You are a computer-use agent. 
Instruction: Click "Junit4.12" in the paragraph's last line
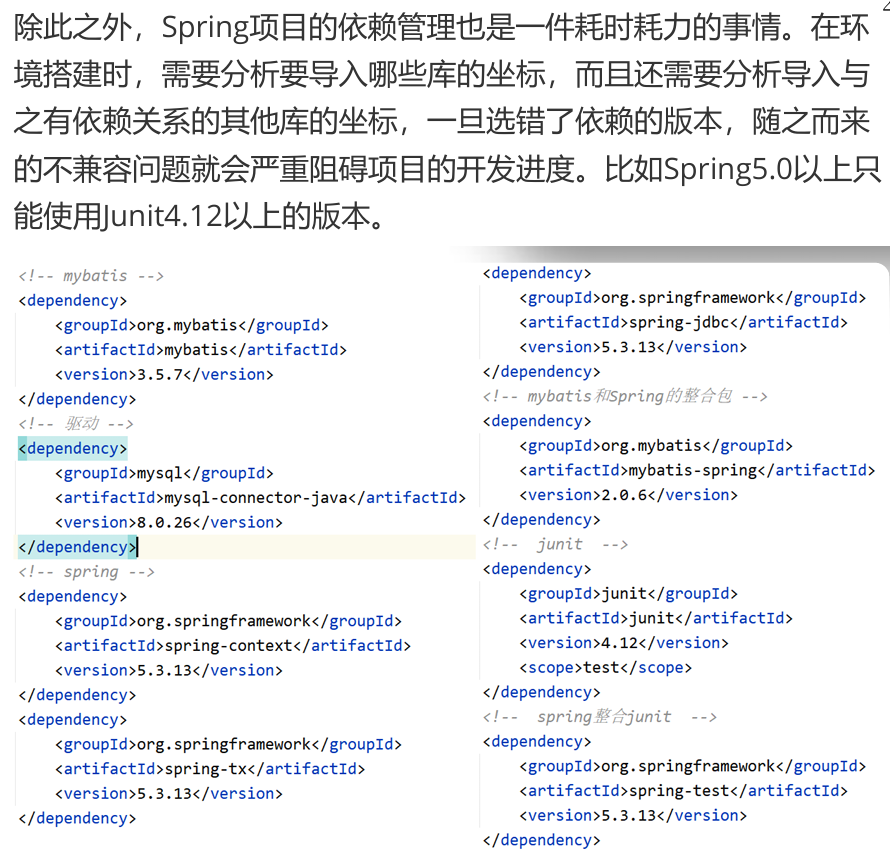161,216
